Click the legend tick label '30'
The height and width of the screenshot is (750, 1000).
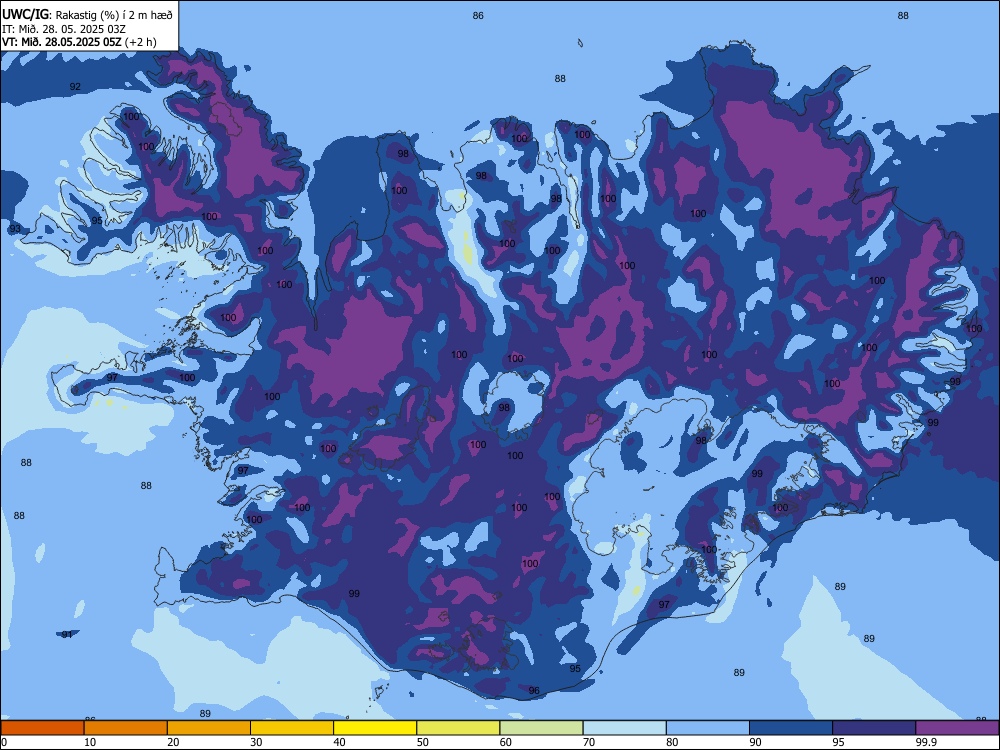coord(256,742)
